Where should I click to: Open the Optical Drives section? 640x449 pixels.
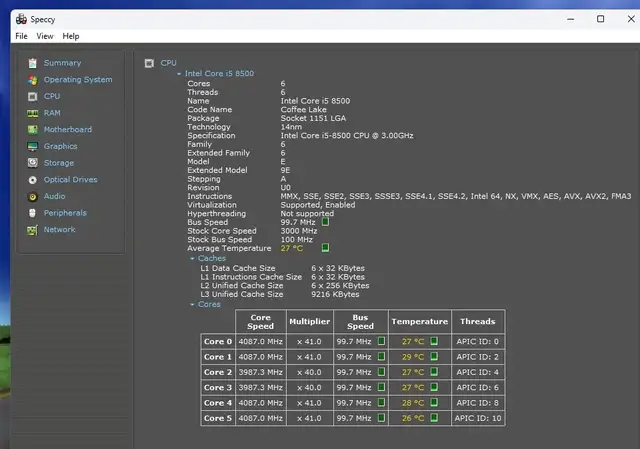[x=71, y=180]
